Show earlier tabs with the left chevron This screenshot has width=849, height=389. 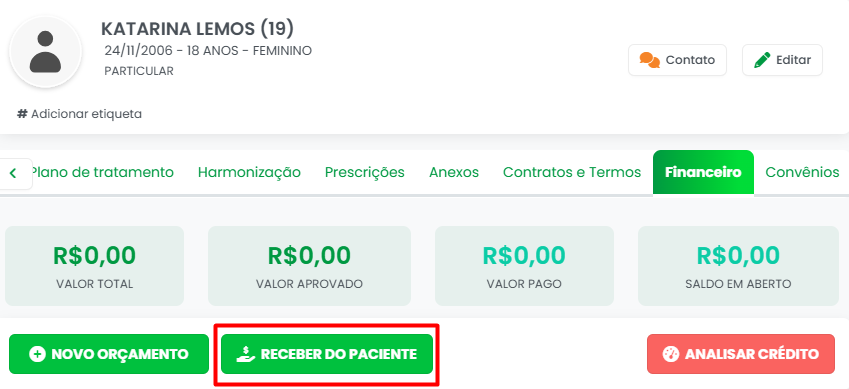click(x=14, y=173)
